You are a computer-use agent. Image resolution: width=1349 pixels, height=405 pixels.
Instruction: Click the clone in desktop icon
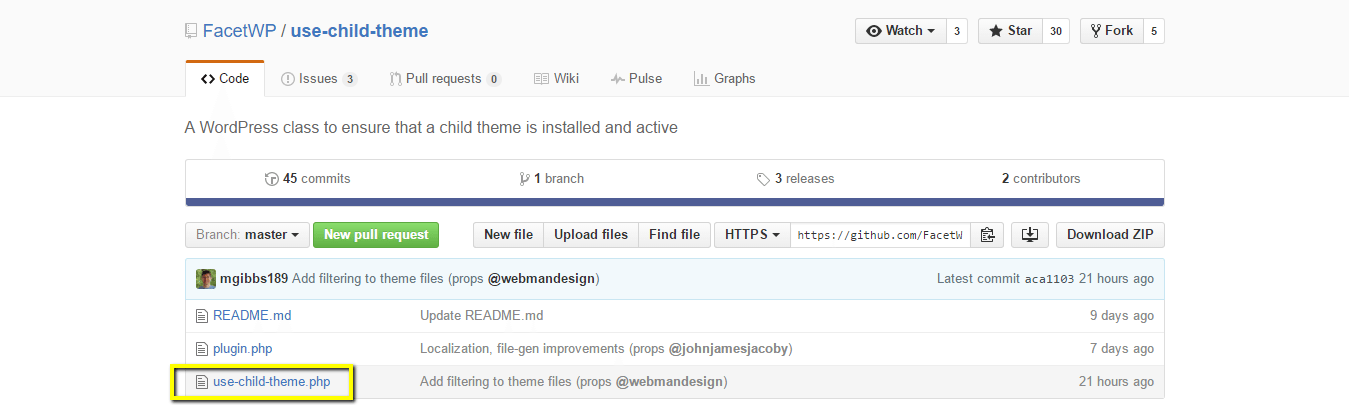tap(1029, 235)
